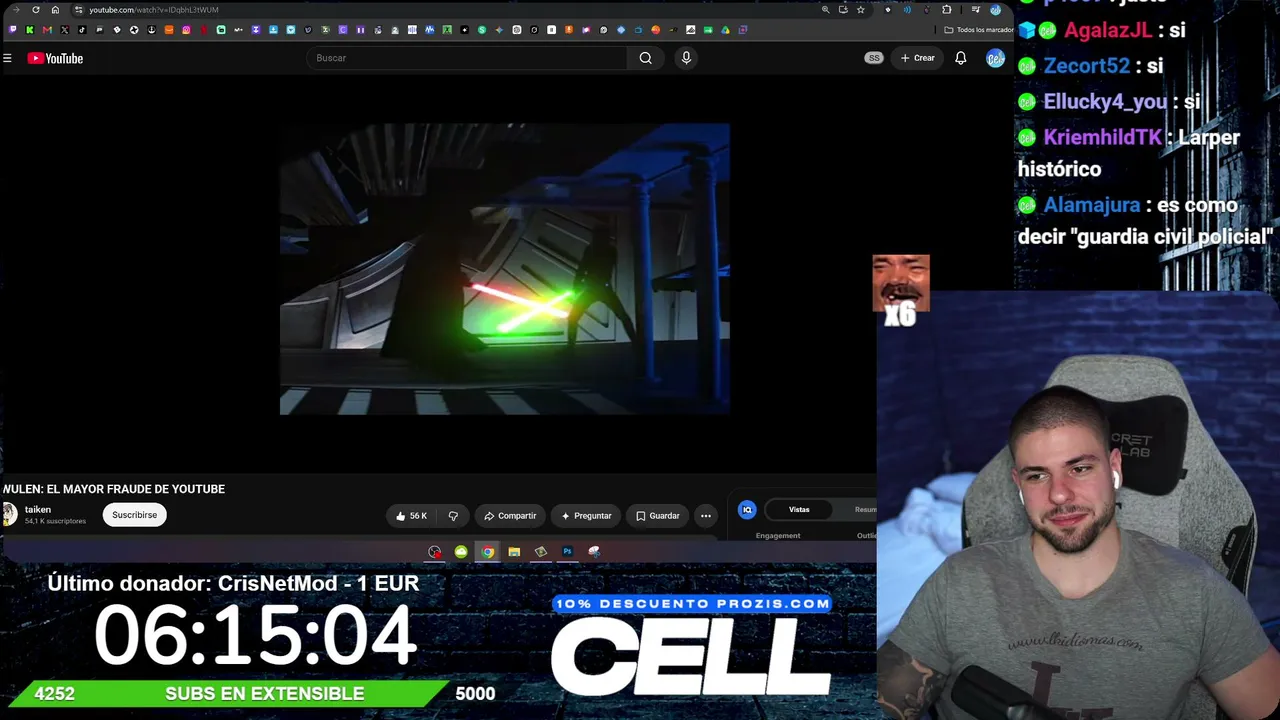Share the video via Compartir
The height and width of the screenshot is (720, 1280).
(510, 516)
